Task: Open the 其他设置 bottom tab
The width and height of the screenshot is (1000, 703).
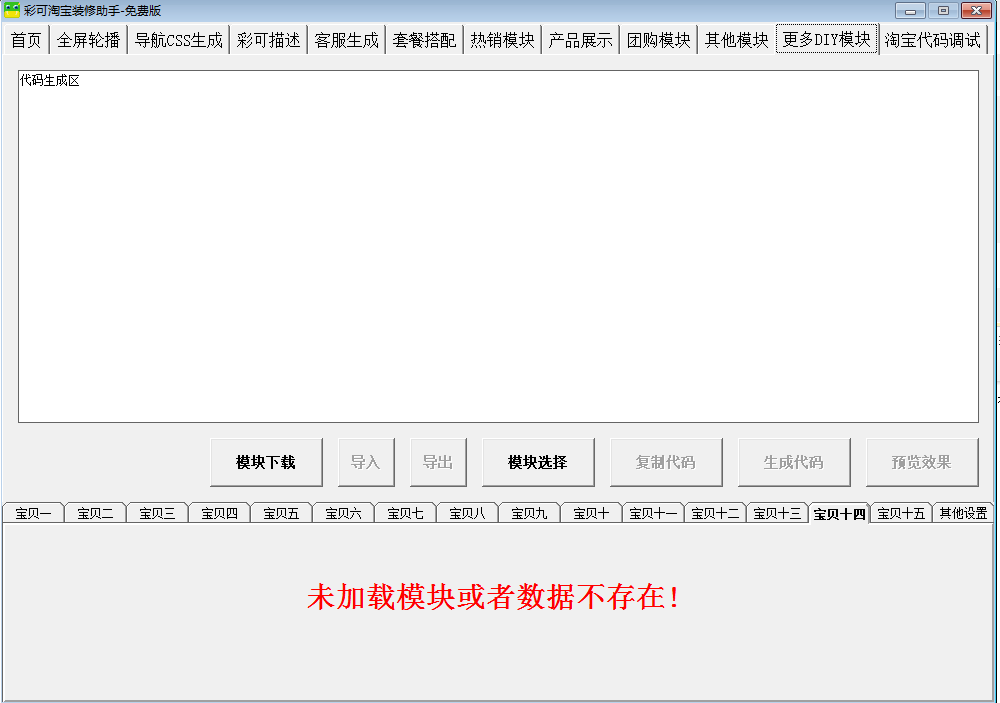Action: [x=962, y=513]
